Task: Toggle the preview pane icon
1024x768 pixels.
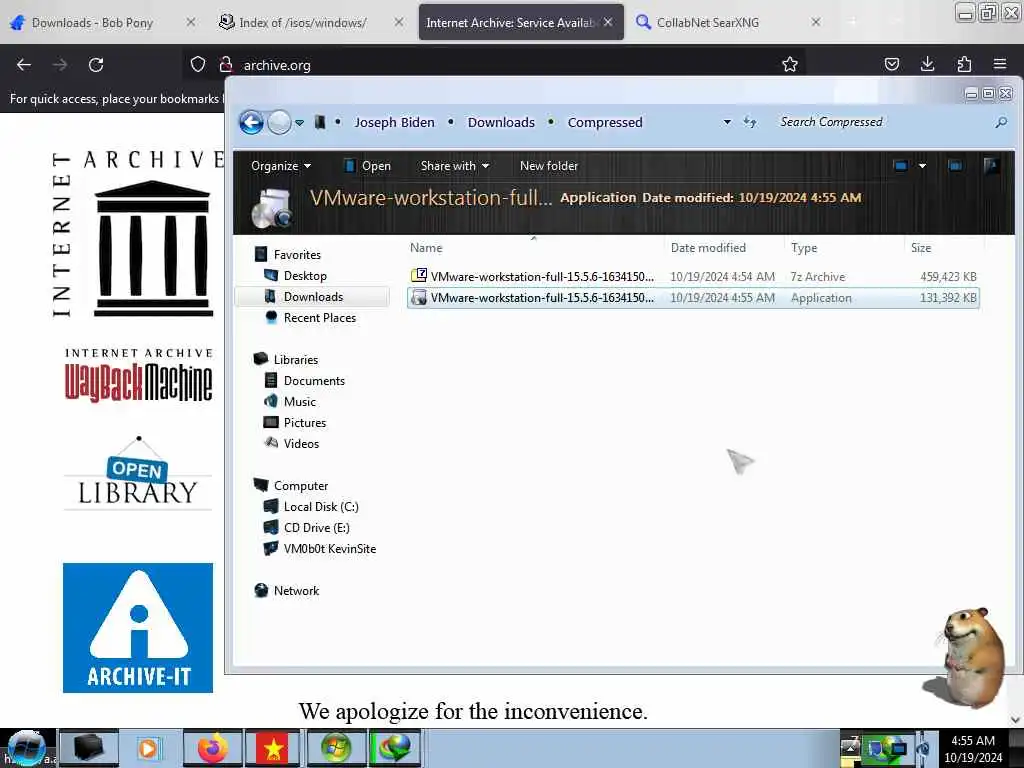Action: 955,166
